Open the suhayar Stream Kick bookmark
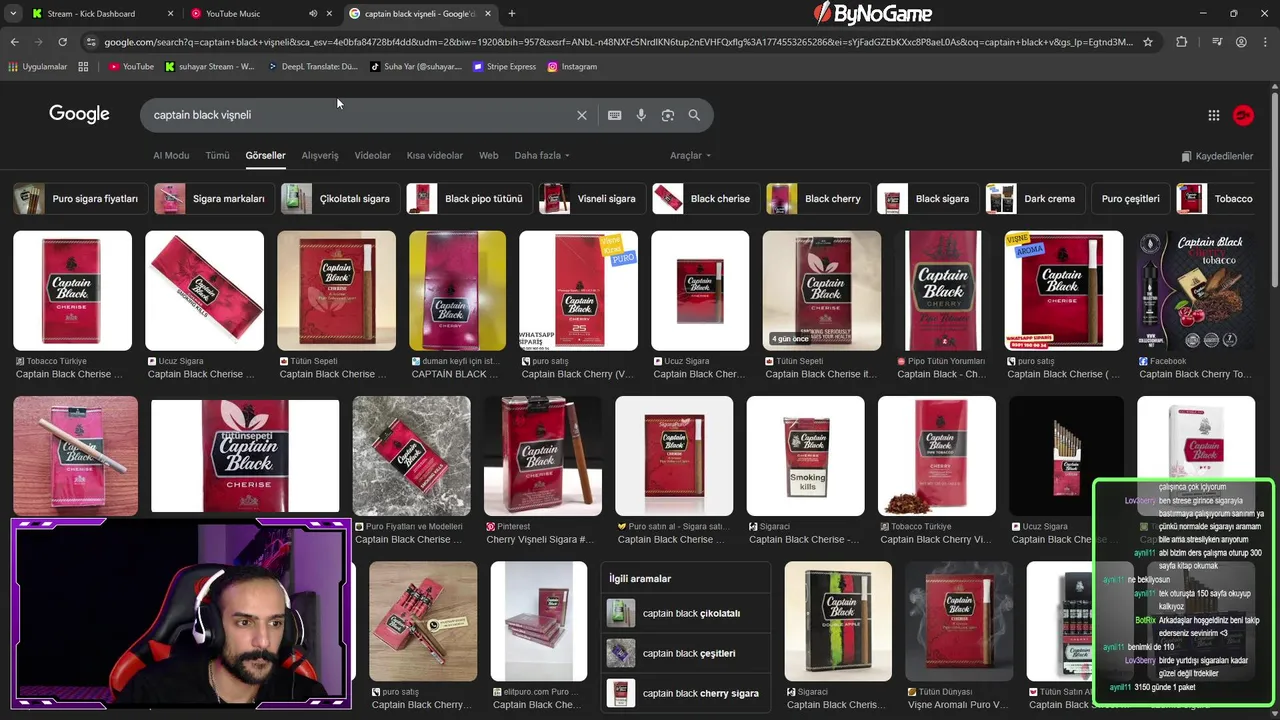Viewport: 1280px width, 720px height. click(210, 67)
